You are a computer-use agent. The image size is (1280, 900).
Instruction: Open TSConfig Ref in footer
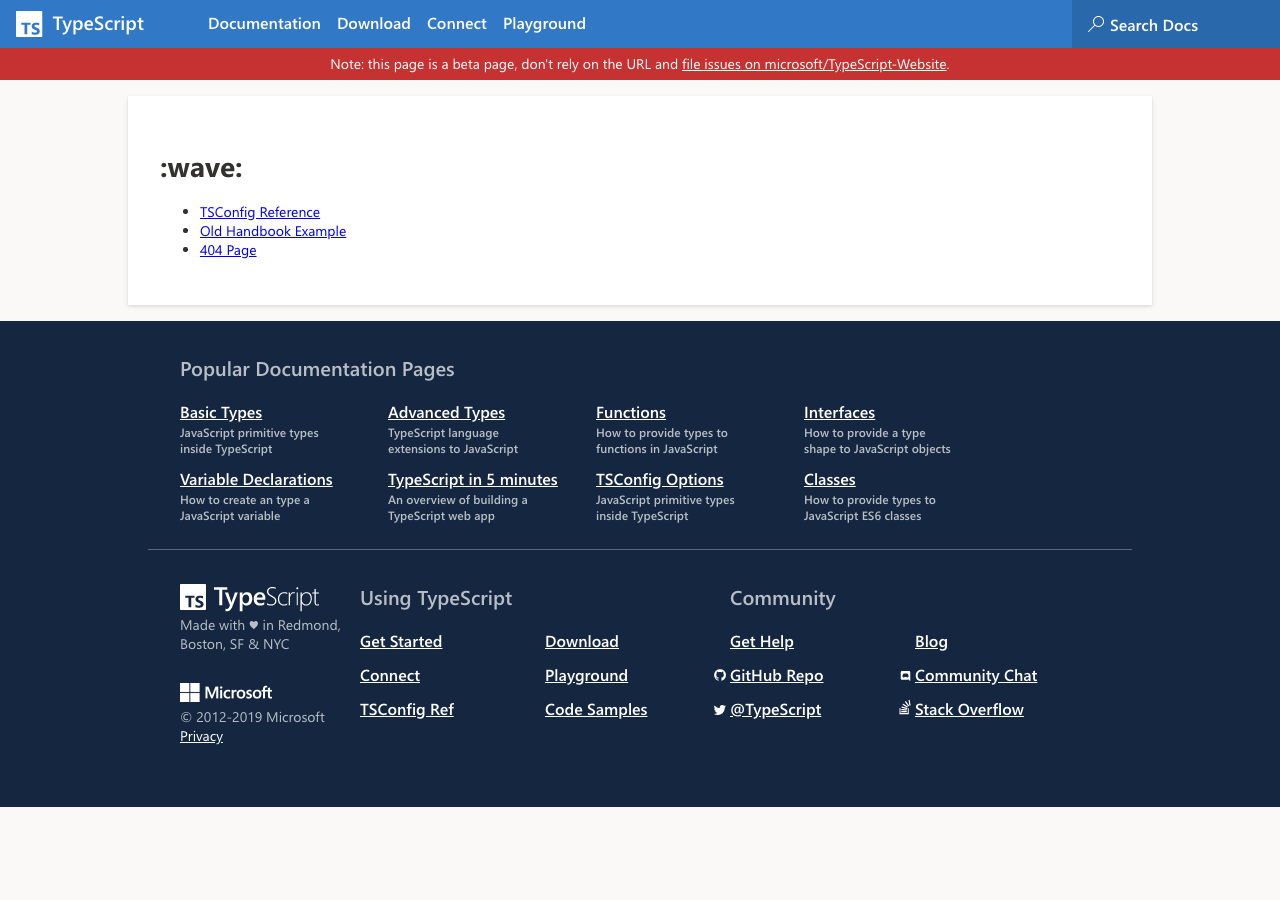point(407,709)
